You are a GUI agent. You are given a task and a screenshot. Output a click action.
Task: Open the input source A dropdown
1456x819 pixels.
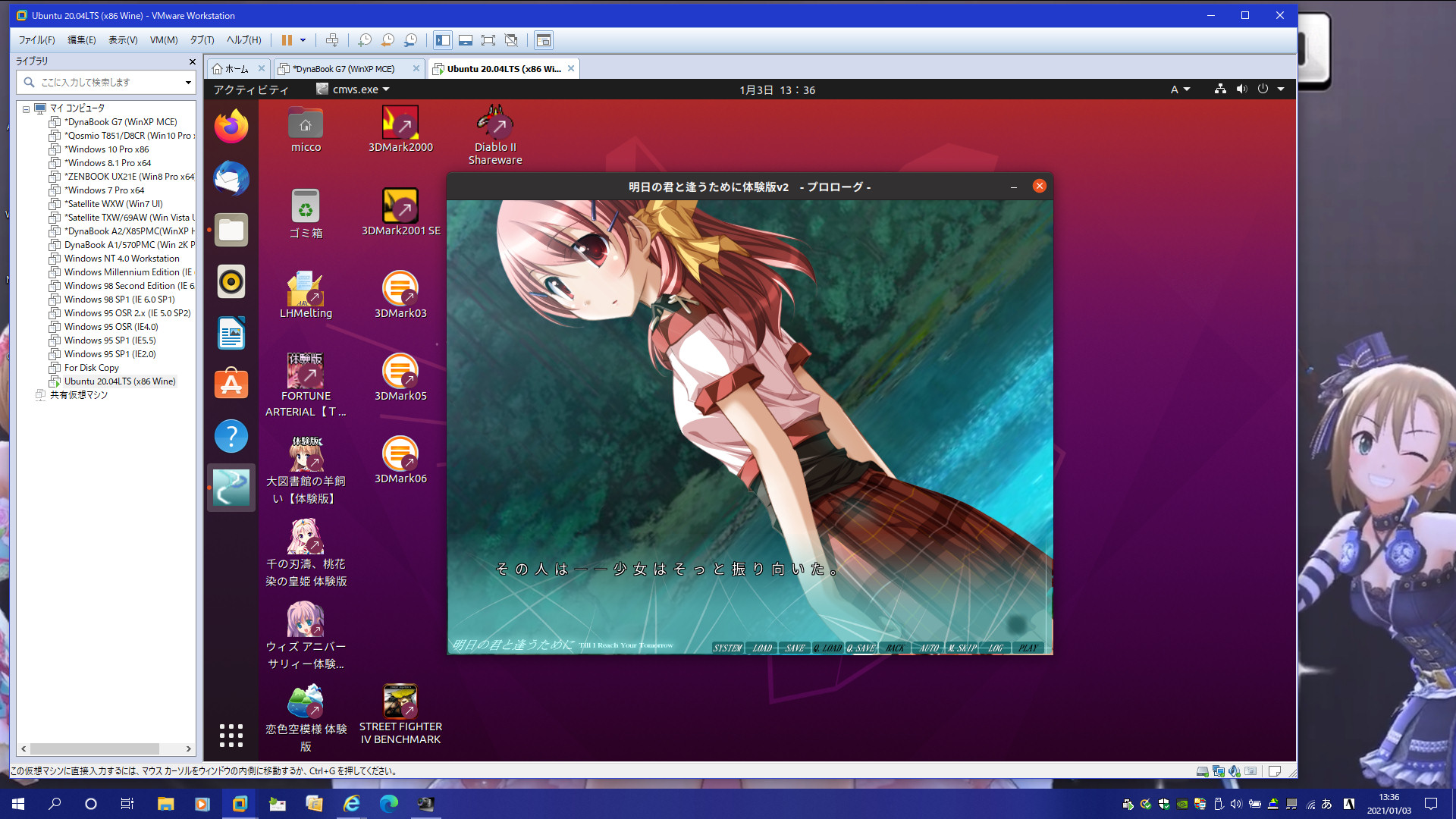coord(1180,89)
